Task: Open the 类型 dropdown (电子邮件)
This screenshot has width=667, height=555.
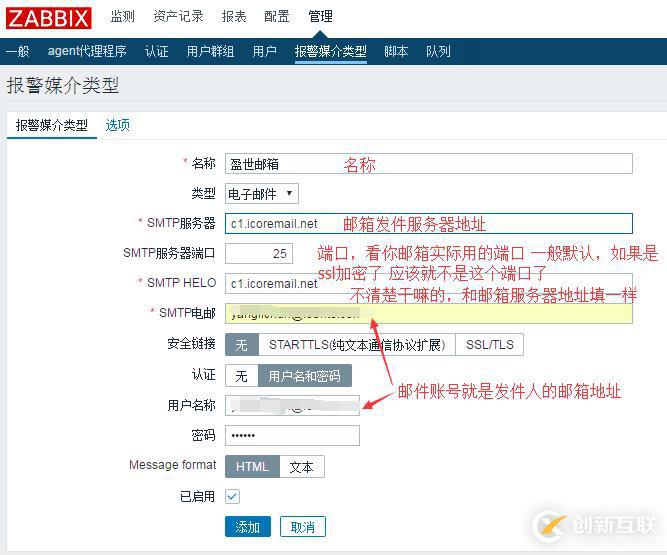Action: coord(262,194)
